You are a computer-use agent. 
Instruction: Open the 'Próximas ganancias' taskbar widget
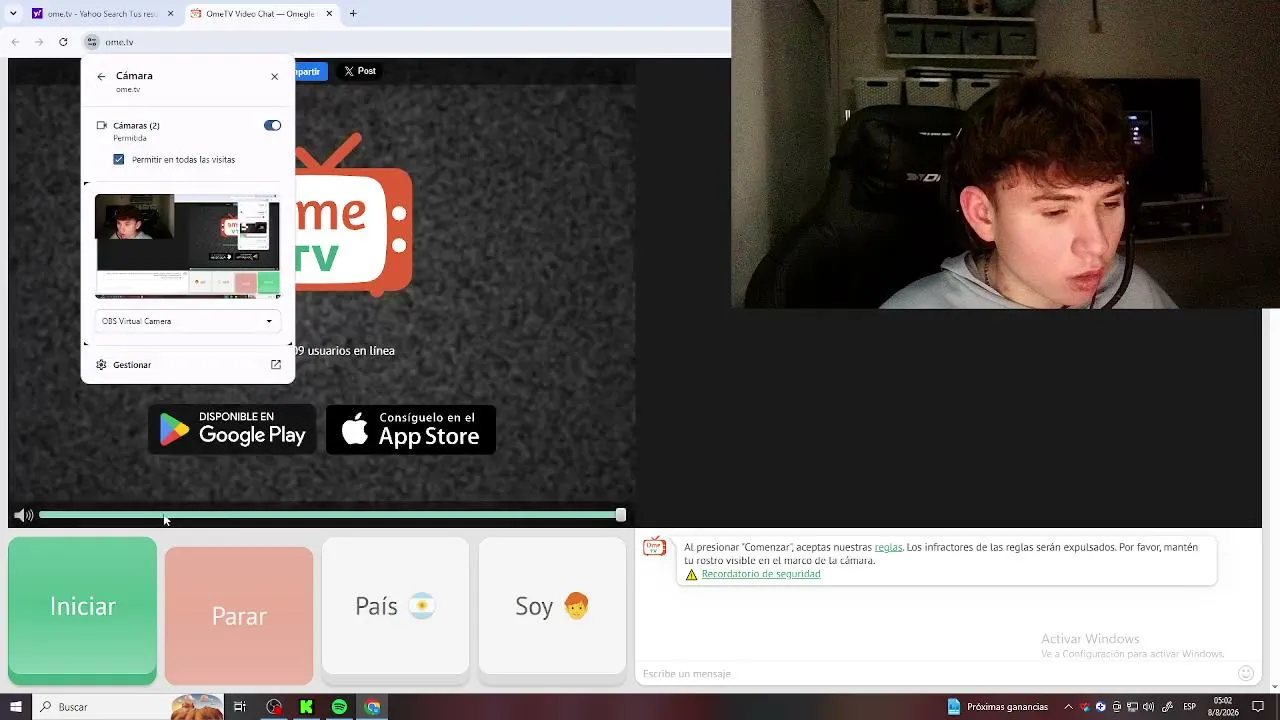[x=998, y=707]
